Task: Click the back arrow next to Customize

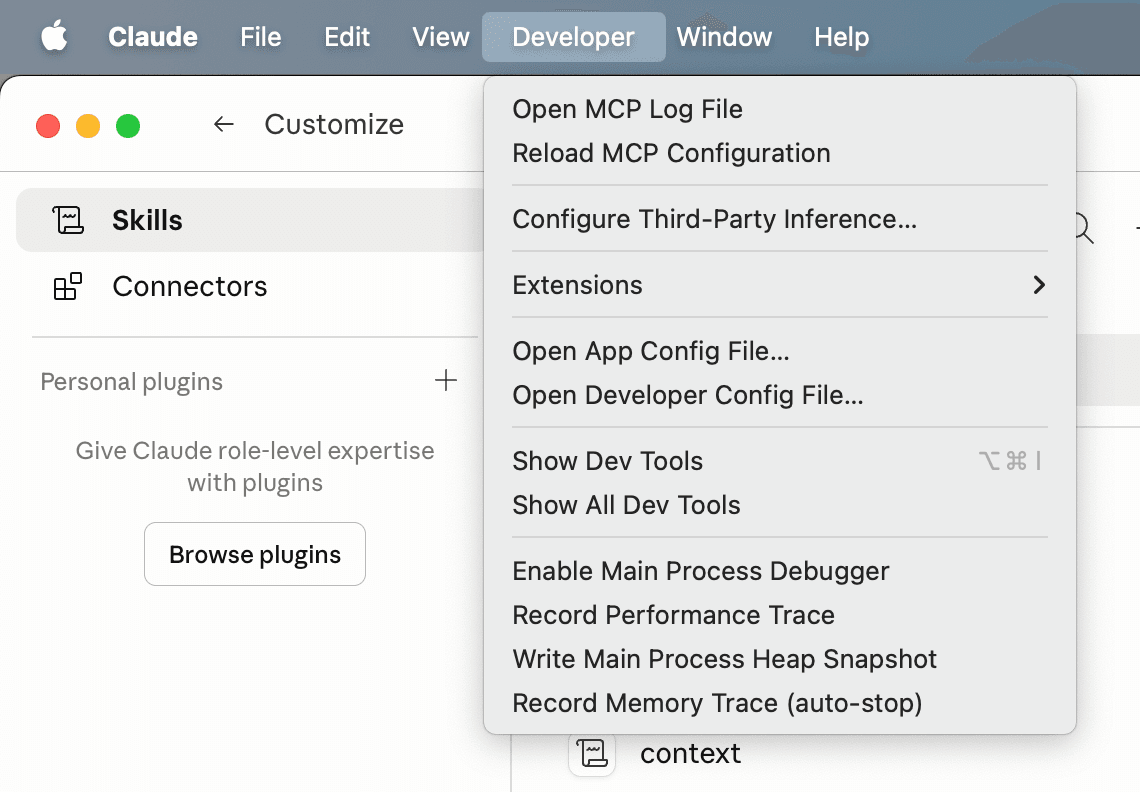Action: pyautogui.click(x=223, y=124)
